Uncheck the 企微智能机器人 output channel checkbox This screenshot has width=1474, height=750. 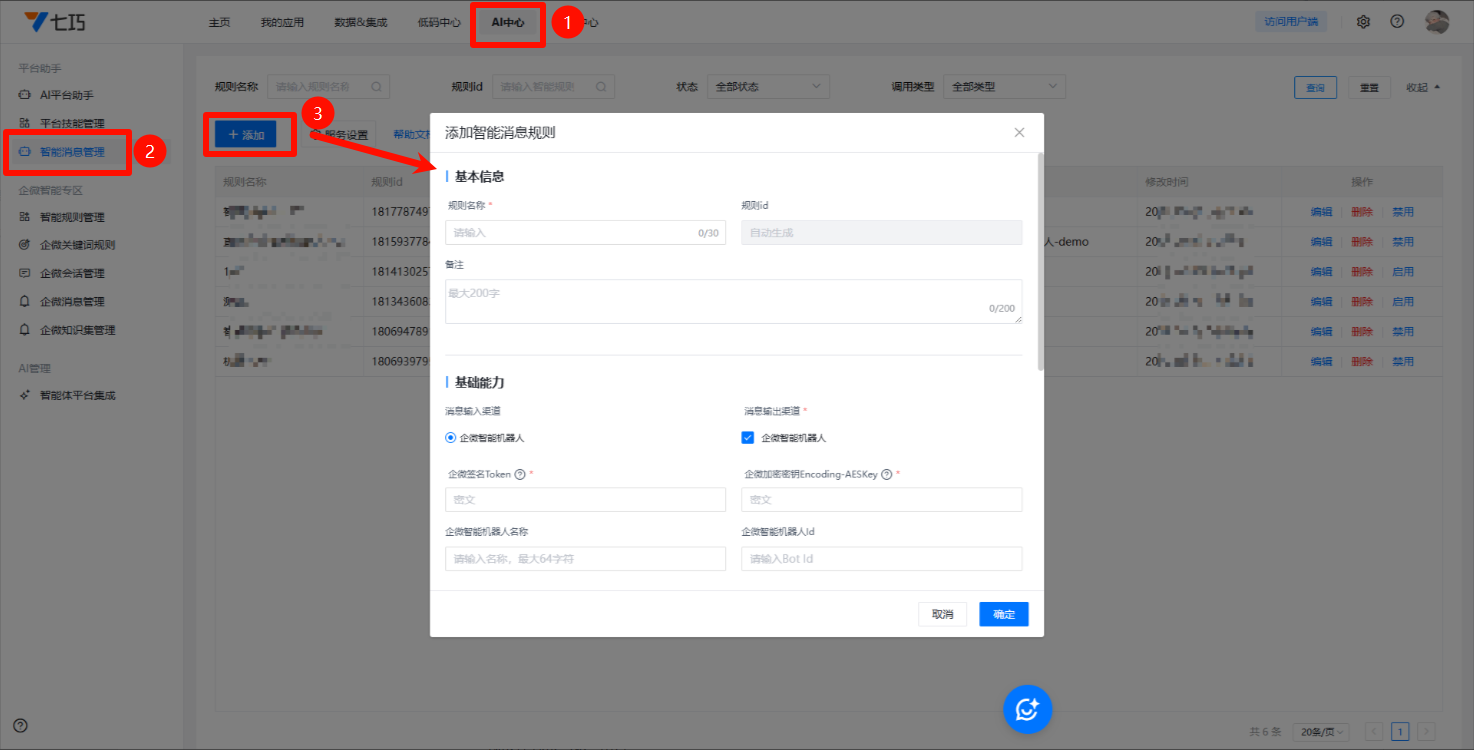point(748,438)
